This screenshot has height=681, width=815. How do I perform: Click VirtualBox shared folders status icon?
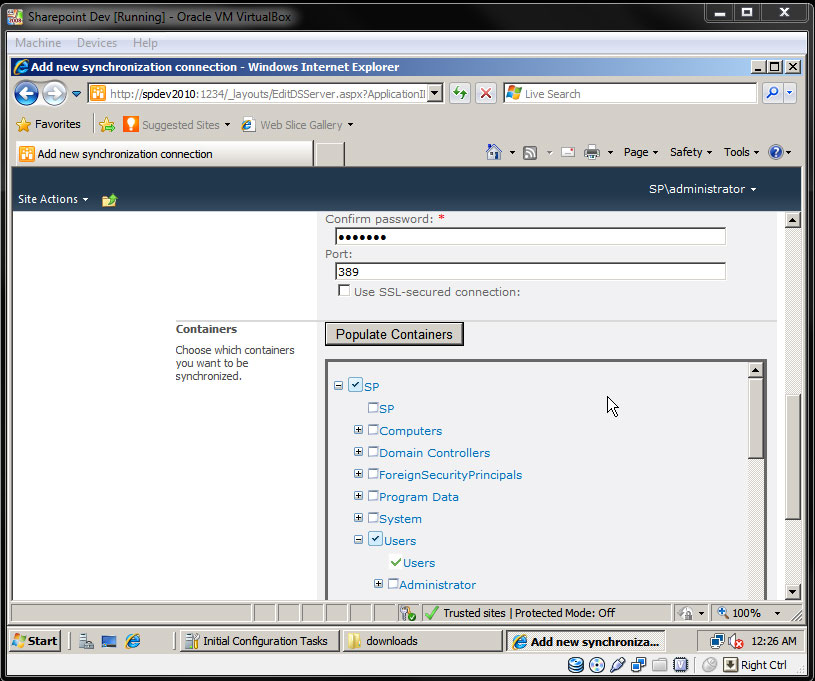coord(659,665)
